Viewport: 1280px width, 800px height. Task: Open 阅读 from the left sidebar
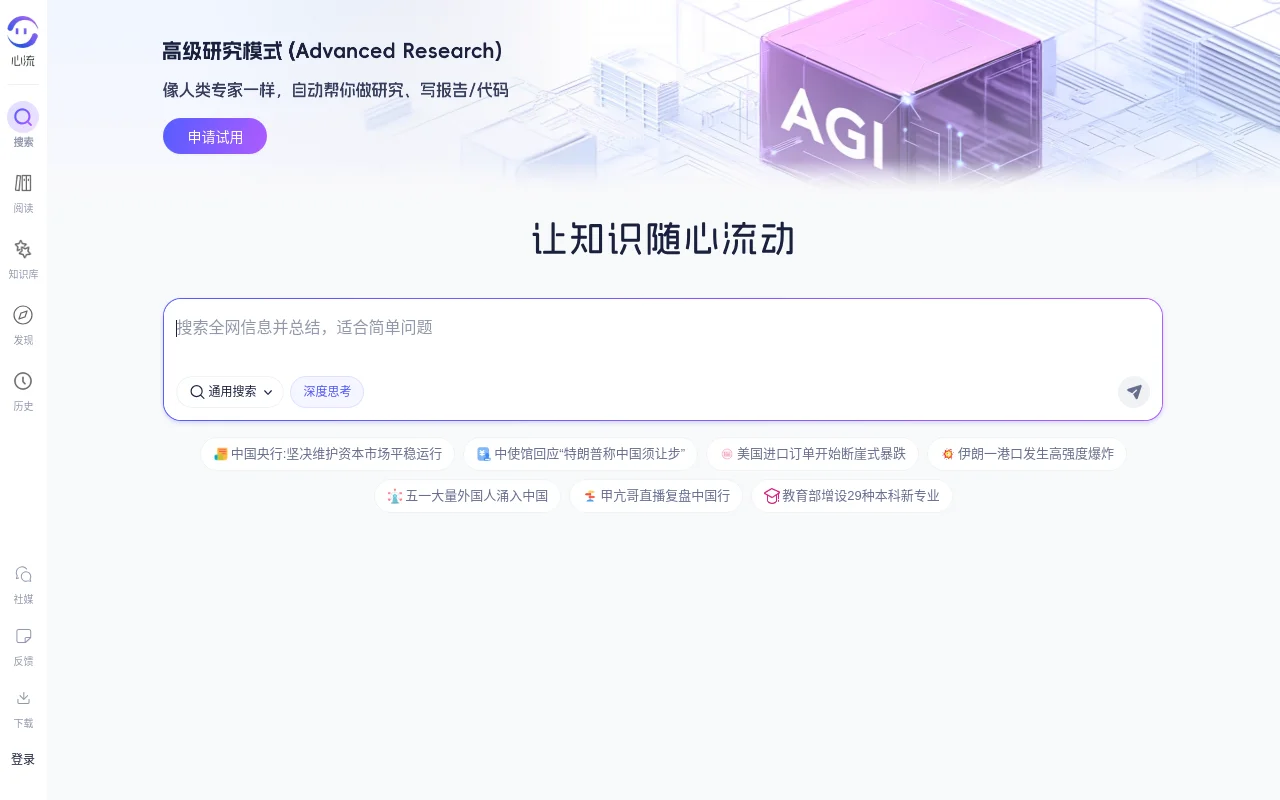pyautogui.click(x=22, y=184)
